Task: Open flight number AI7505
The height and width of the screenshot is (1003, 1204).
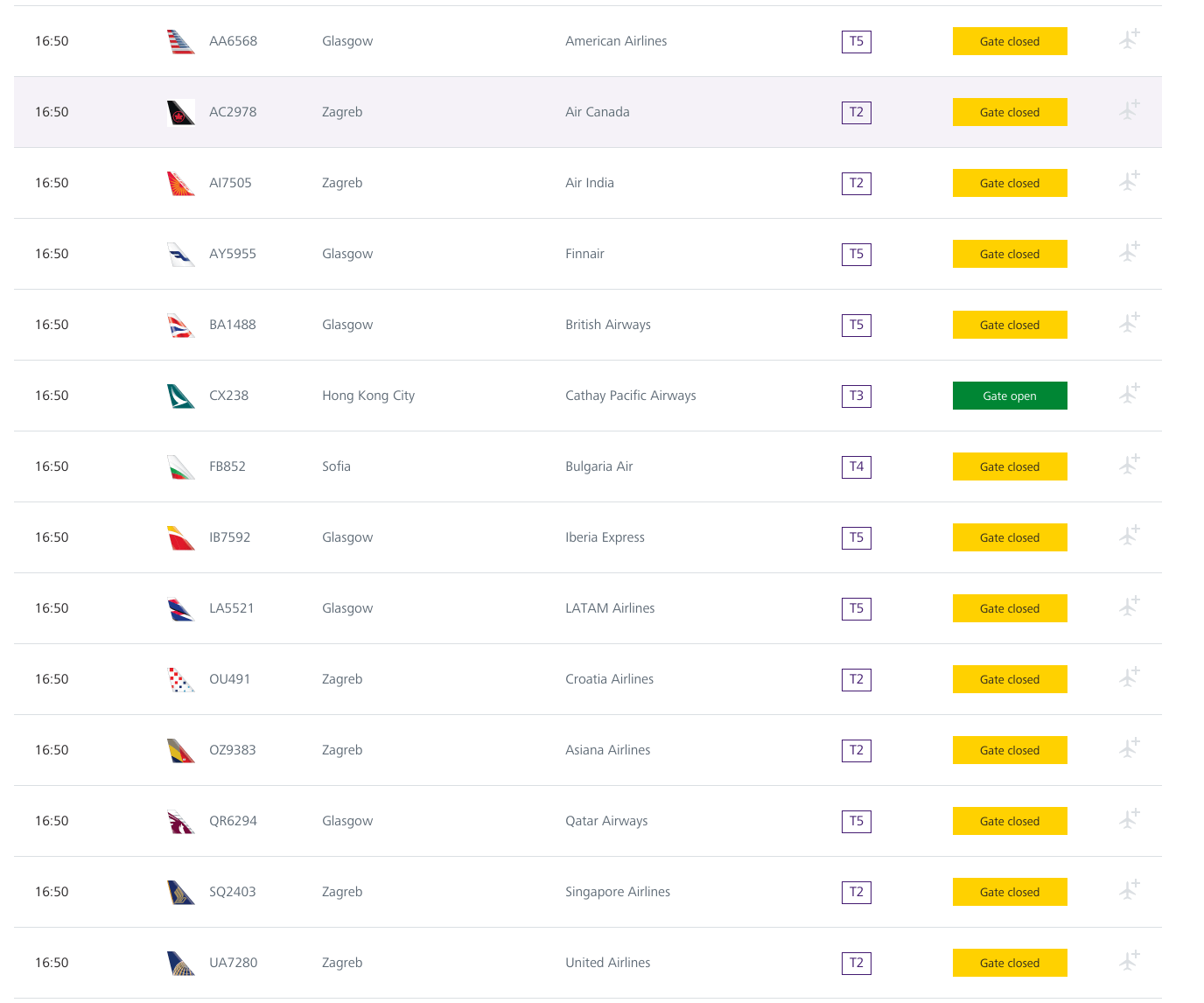Action: pyautogui.click(x=230, y=183)
